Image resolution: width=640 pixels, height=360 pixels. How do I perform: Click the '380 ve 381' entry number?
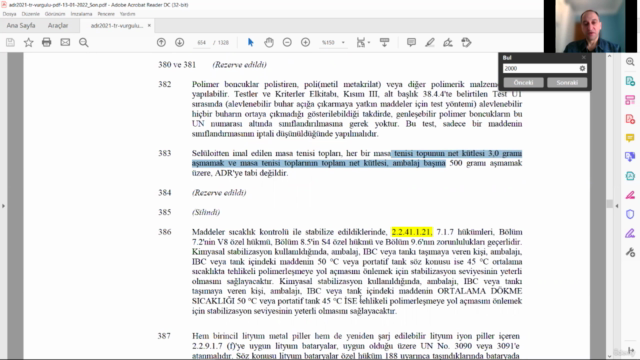click(177, 64)
